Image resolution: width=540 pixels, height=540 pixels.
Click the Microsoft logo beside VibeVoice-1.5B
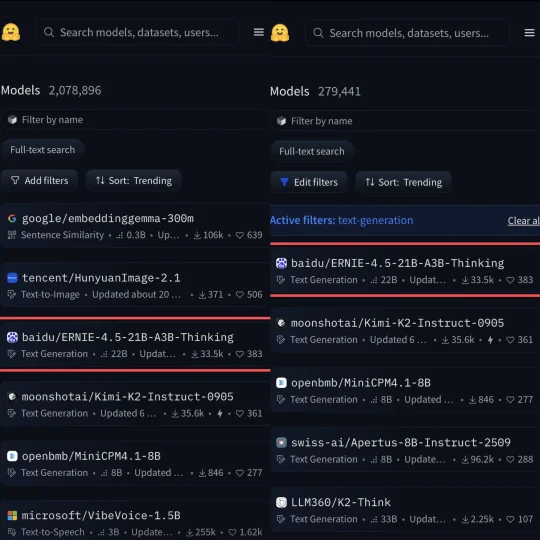pos(12,516)
